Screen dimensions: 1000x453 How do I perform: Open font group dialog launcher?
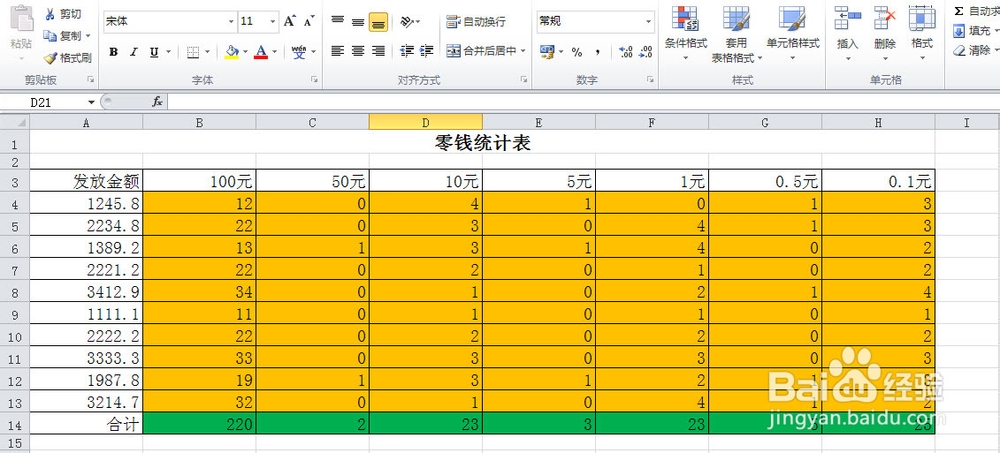point(314,80)
